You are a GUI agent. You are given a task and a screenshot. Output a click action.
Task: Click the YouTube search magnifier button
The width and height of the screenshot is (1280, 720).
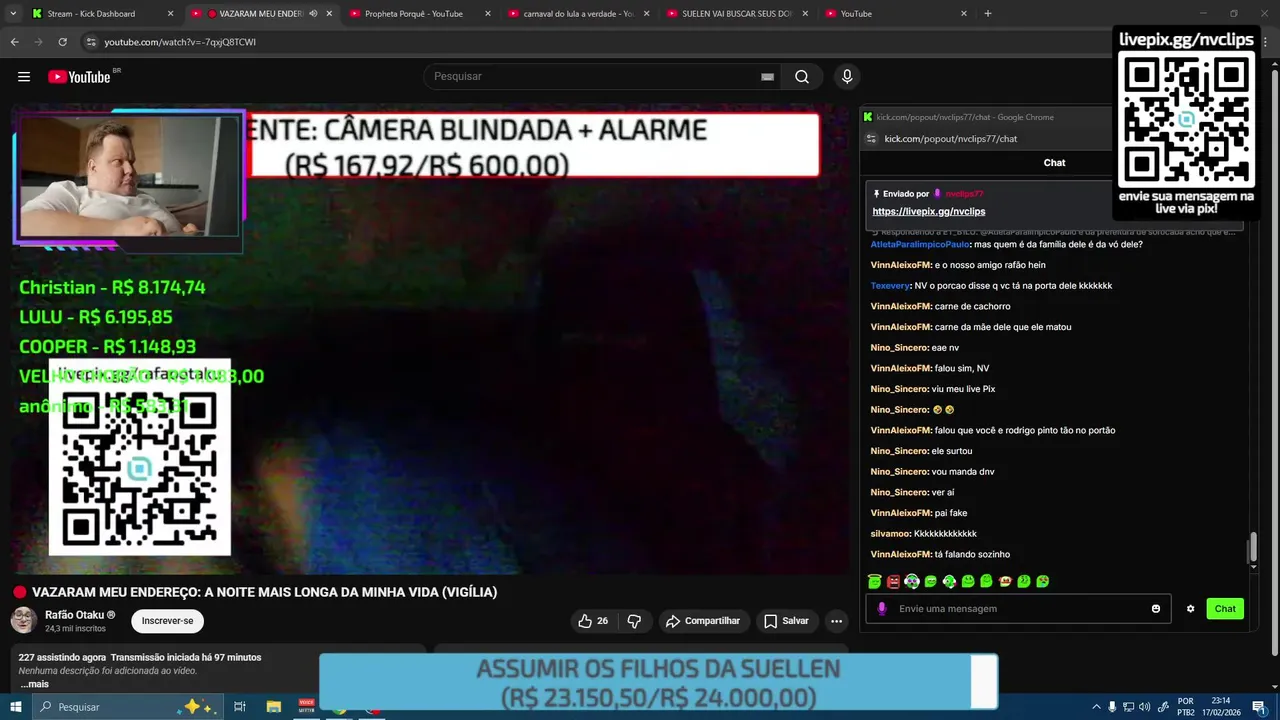[x=802, y=77]
